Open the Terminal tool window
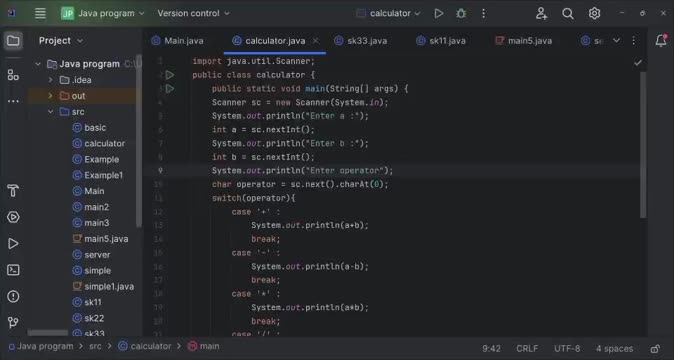 [x=13, y=270]
